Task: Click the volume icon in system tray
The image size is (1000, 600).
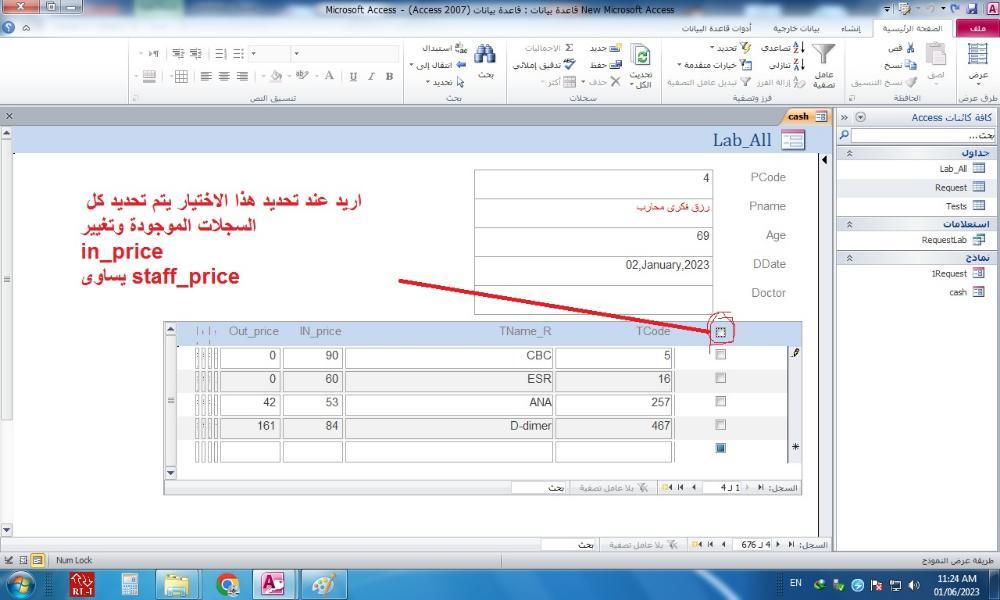Action: 914,585
